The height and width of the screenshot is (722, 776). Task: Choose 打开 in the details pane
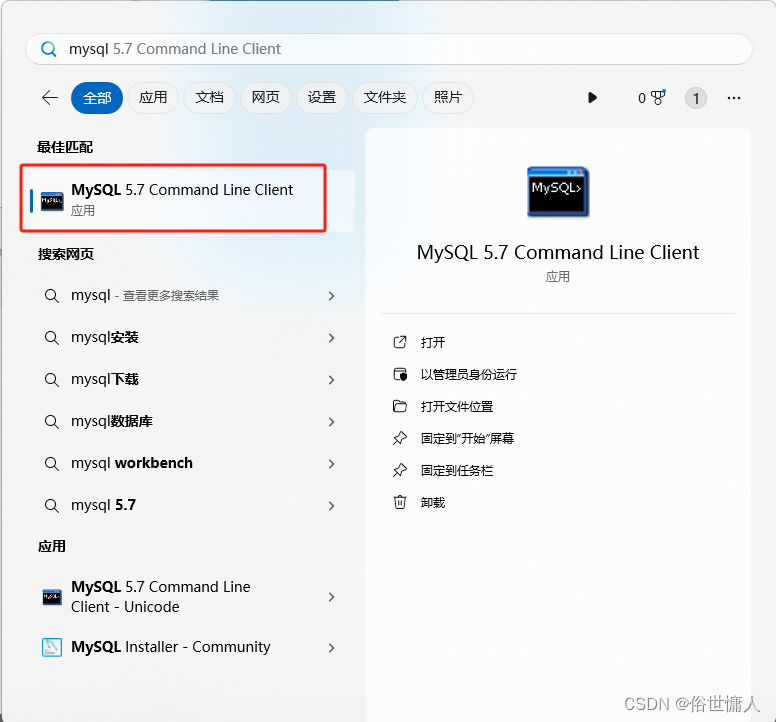pos(433,342)
